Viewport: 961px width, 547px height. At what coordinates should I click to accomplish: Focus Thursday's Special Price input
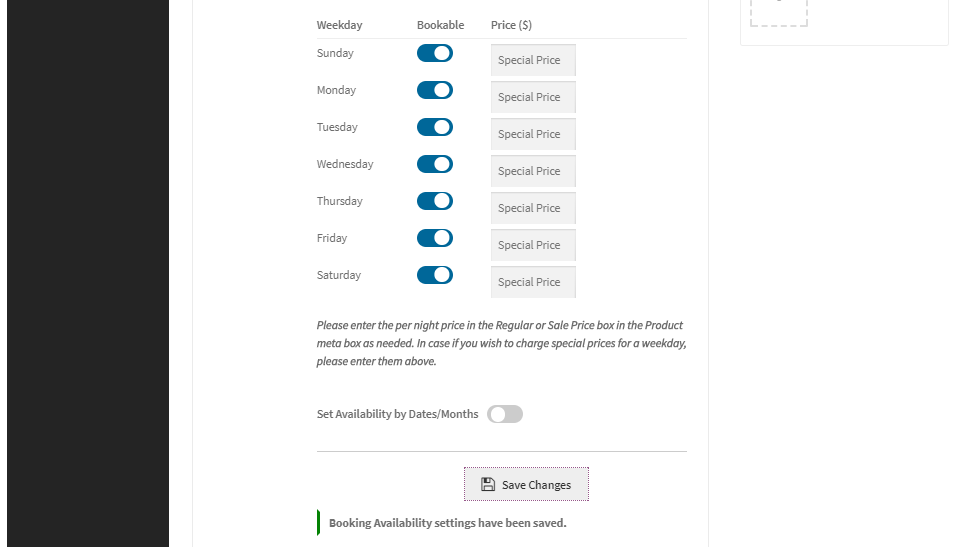click(533, 208)
